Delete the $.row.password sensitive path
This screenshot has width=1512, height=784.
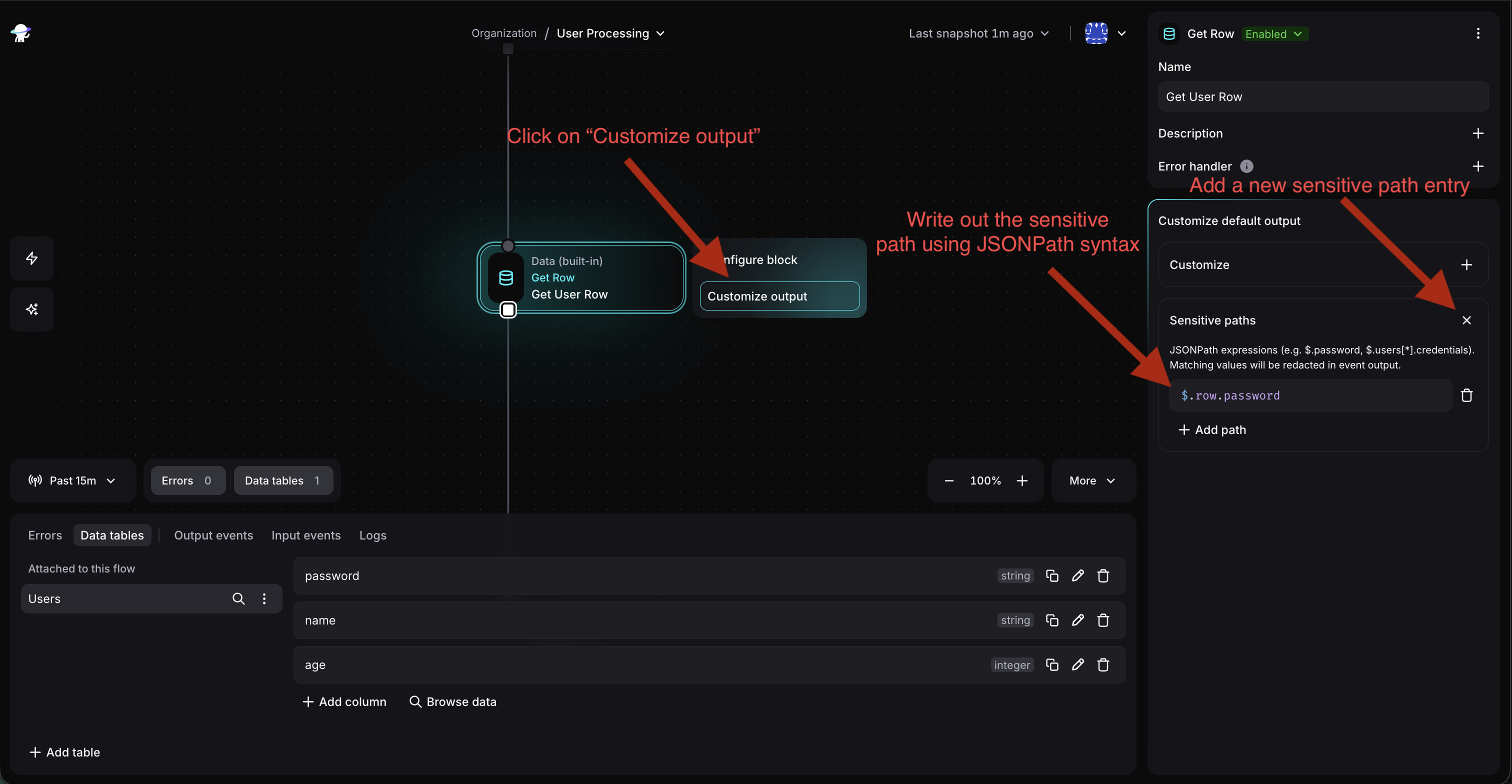pos(1466,395)
